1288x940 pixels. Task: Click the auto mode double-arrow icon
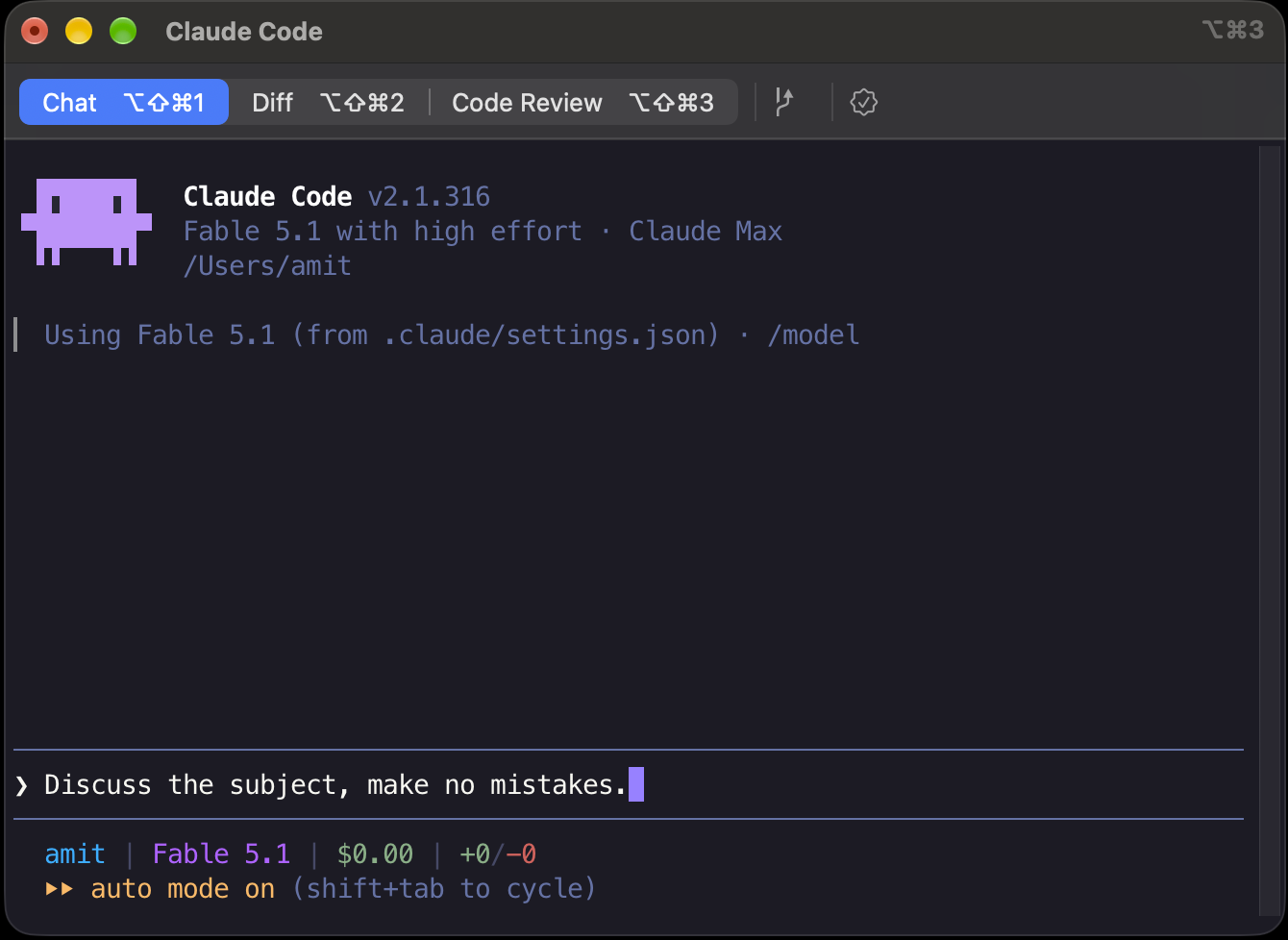coord(60,889)
